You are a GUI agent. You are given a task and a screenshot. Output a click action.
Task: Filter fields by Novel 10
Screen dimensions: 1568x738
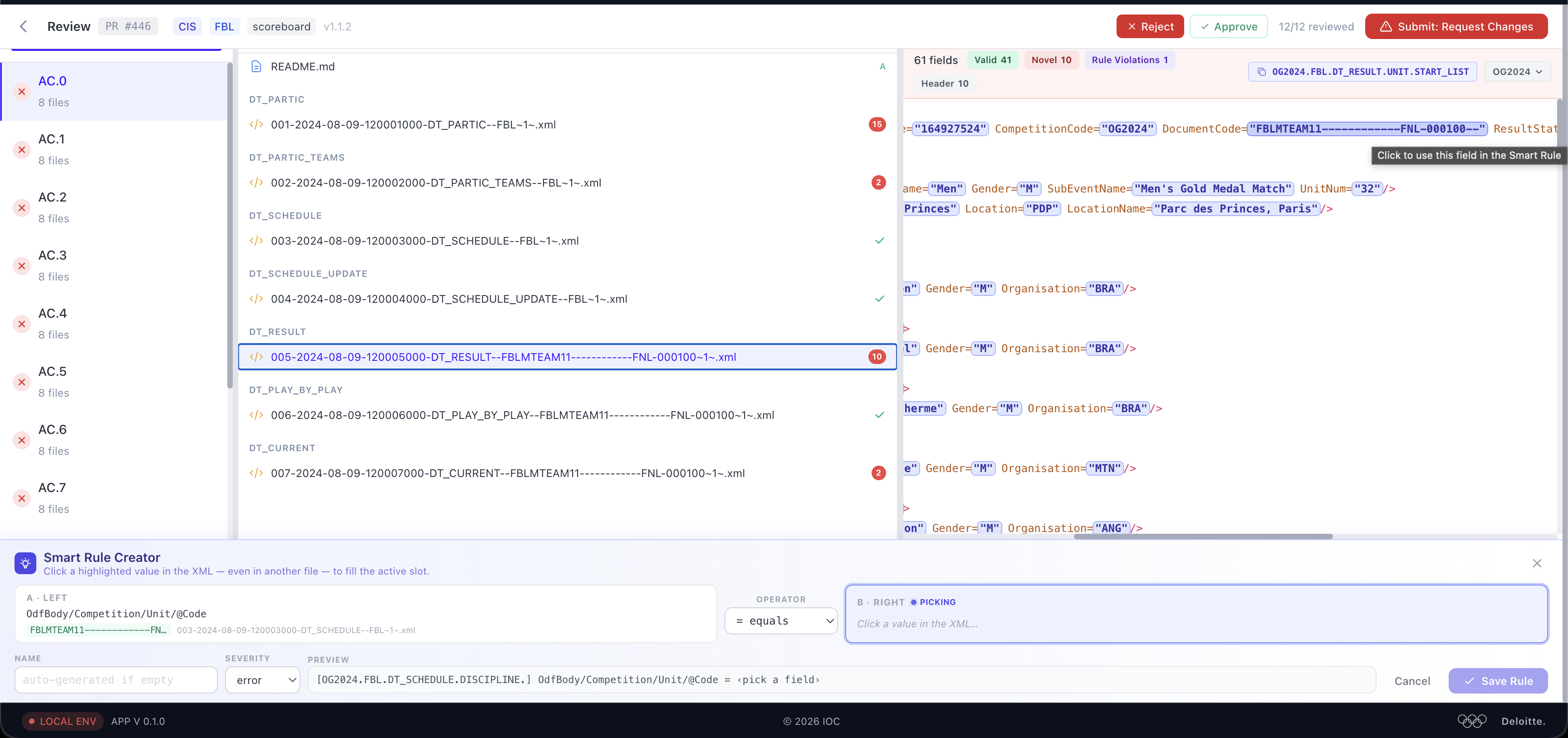[1051, 59]
